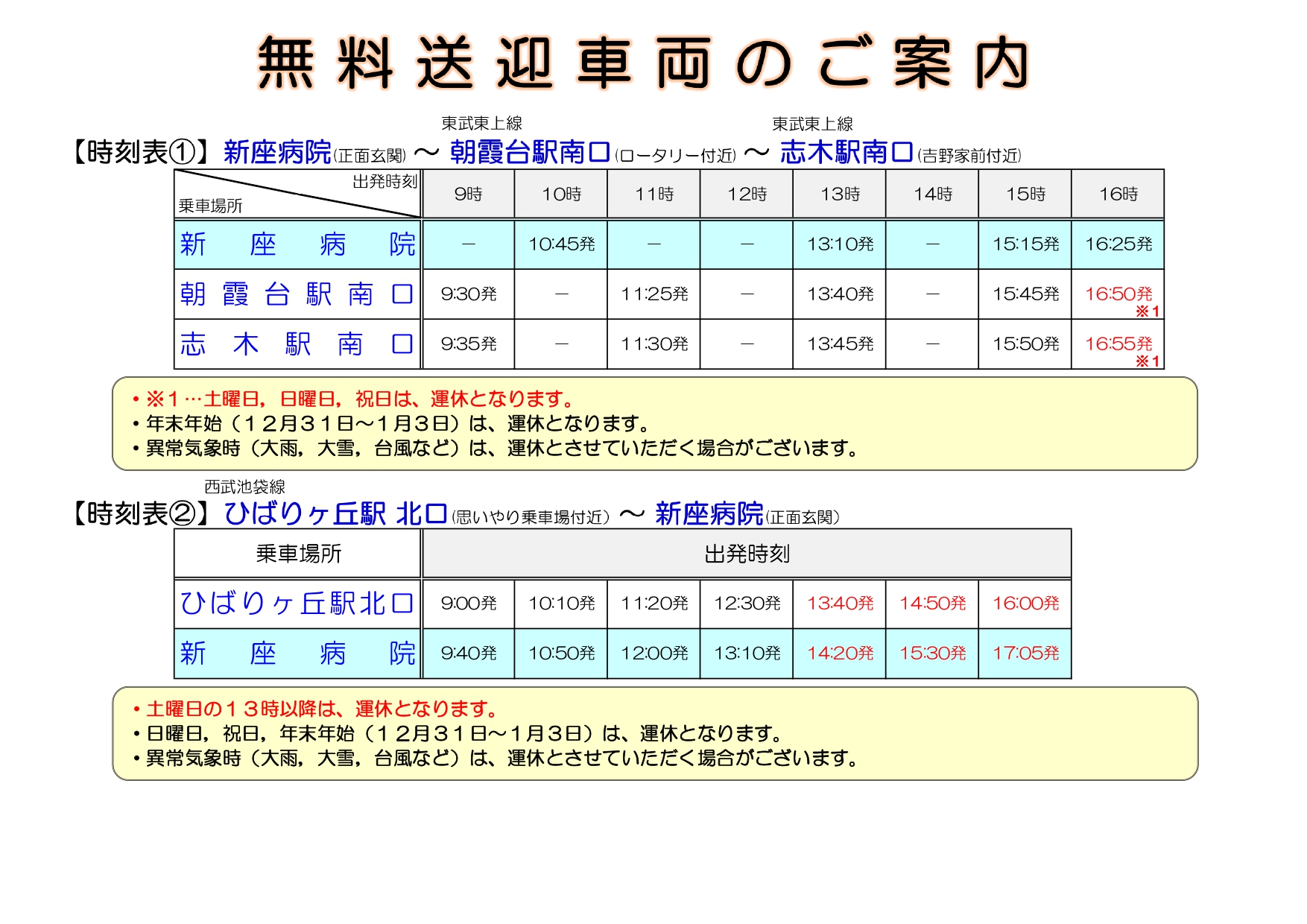1307x924 pixels.
Task: Click the 12時 column header
Action: [x=747, y=194]
